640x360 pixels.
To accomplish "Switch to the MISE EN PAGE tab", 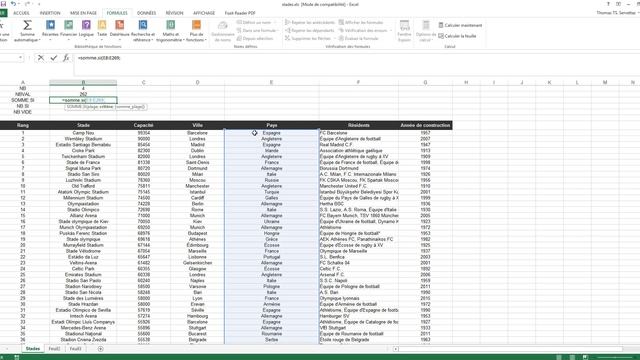I will click(83, 13).
